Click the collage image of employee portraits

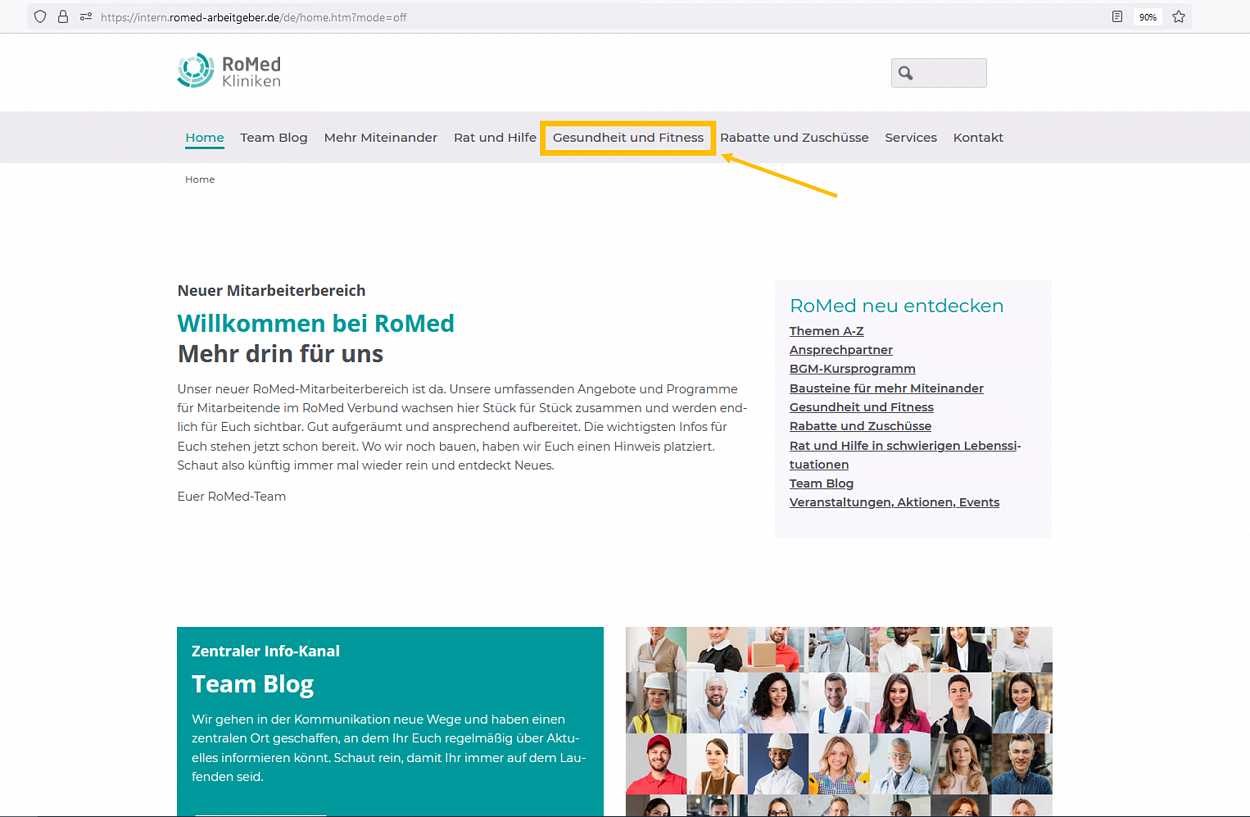pyautogui.click(x=839, y=722)
